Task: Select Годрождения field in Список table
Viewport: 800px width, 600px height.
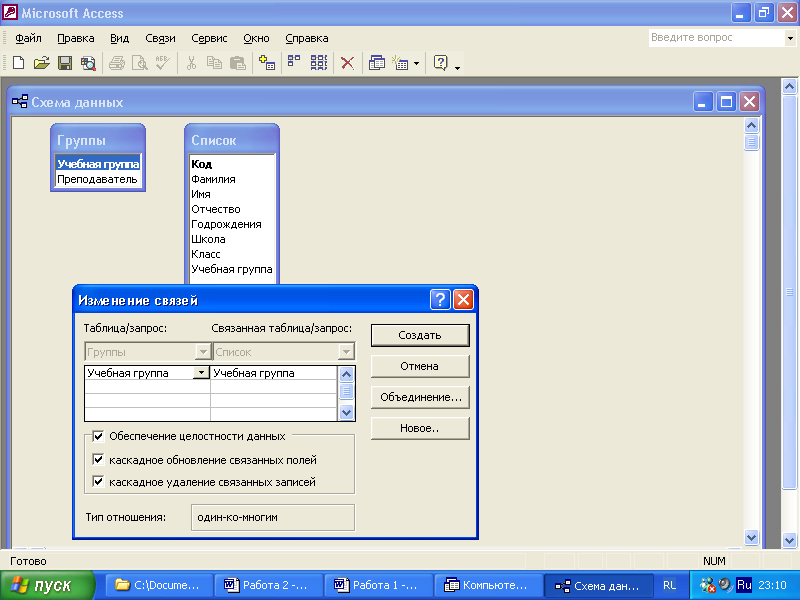Action: (x=226, y=224)
